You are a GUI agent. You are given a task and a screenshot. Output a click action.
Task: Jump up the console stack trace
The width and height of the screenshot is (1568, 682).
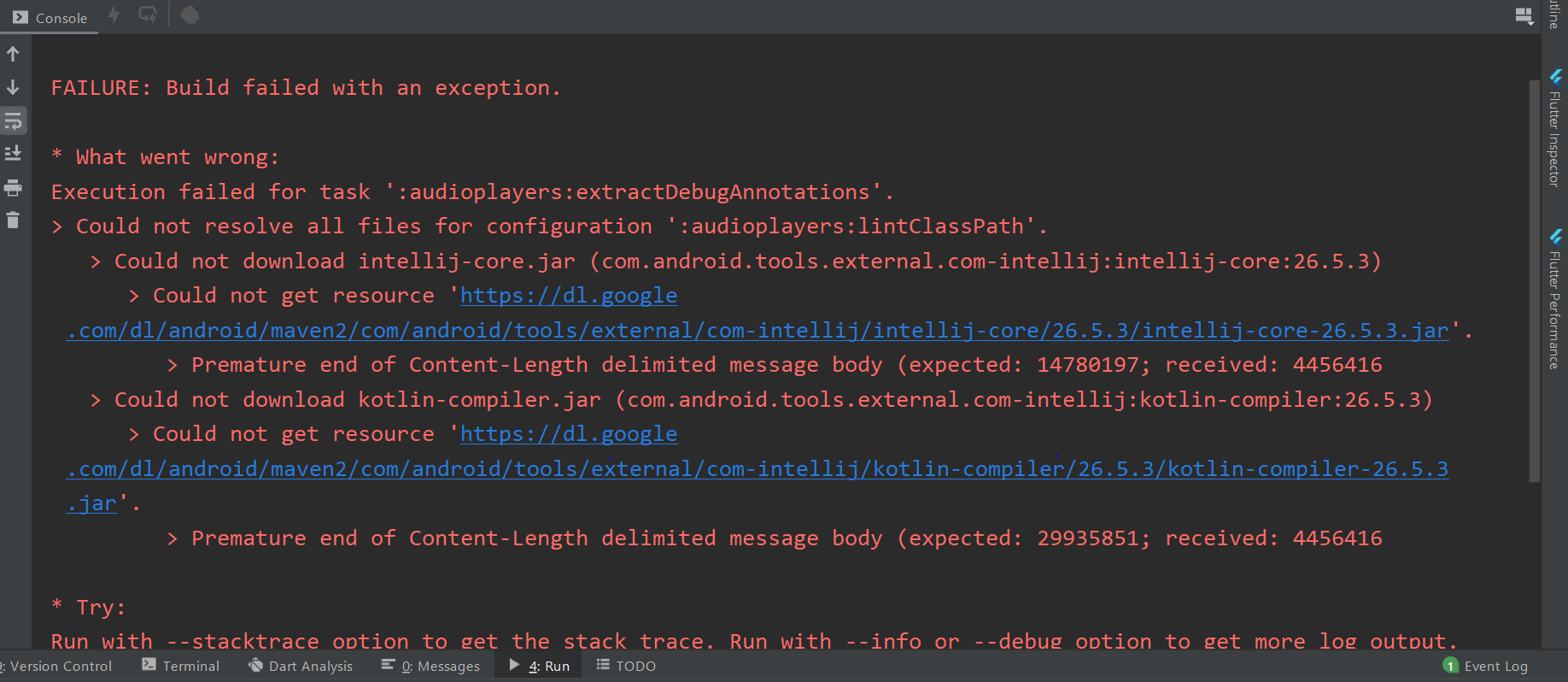point(13,53)
